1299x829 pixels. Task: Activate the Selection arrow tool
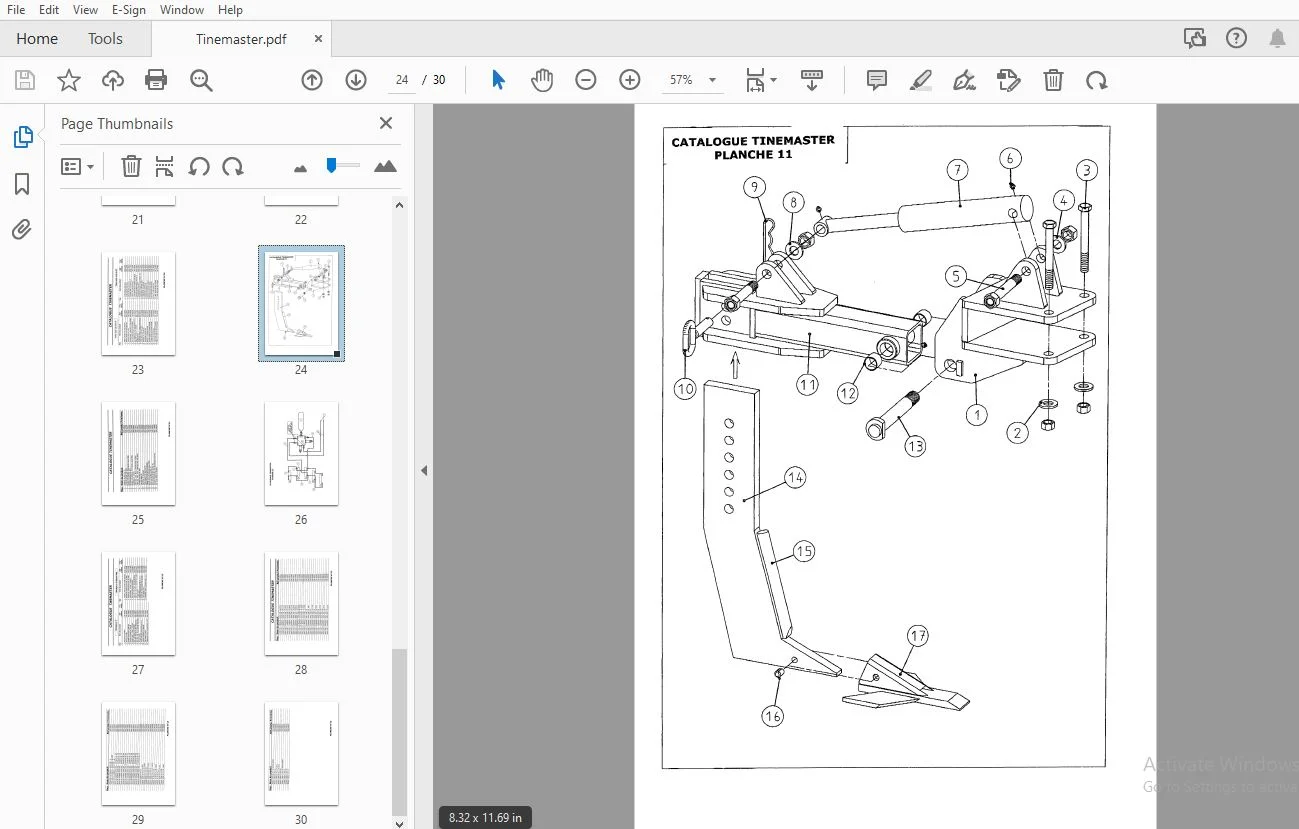click(x=498, y=80)
